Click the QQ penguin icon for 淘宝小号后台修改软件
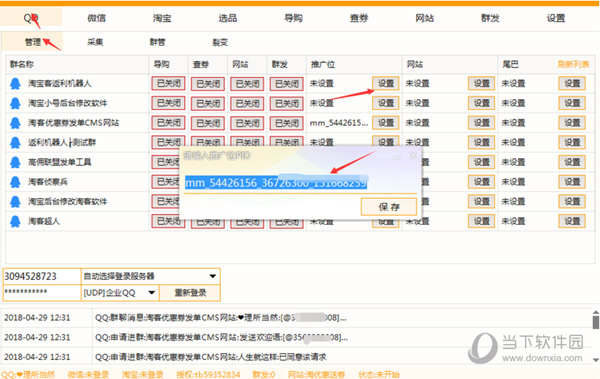Viewport: 600px width, 379px height. [15, 103]
